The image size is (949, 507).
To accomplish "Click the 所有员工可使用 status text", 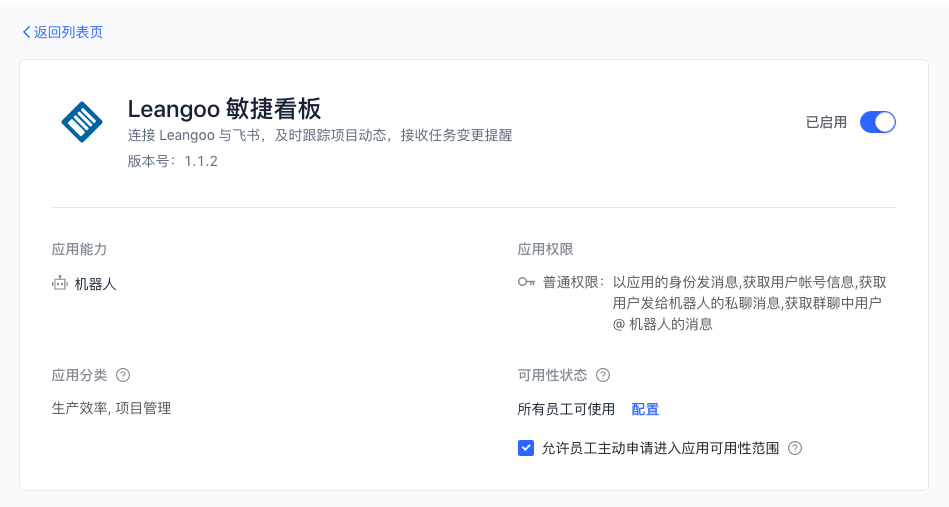I will tap(566, 409).
